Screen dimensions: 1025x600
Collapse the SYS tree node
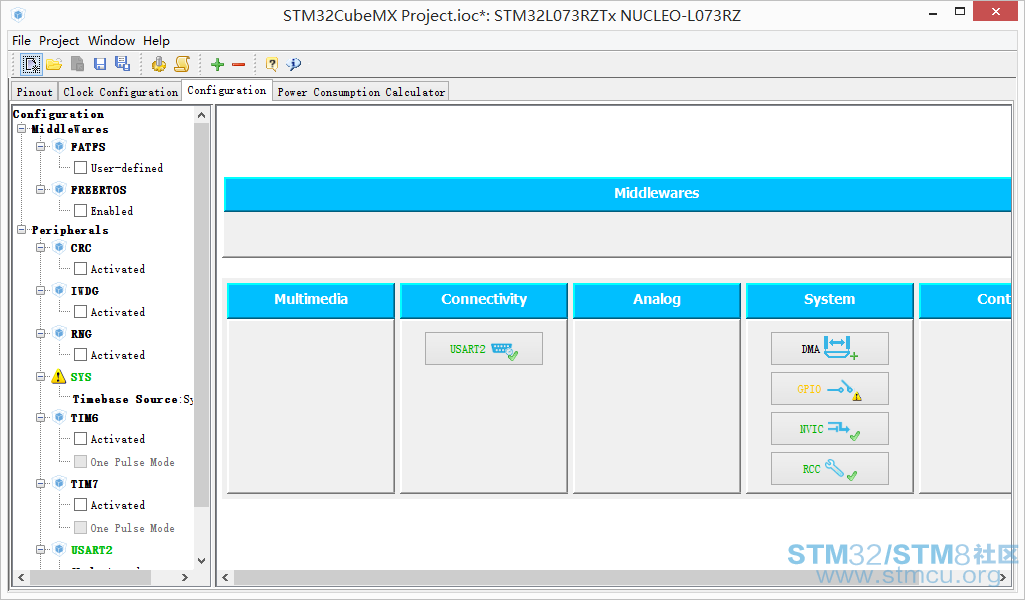point(41,376)
